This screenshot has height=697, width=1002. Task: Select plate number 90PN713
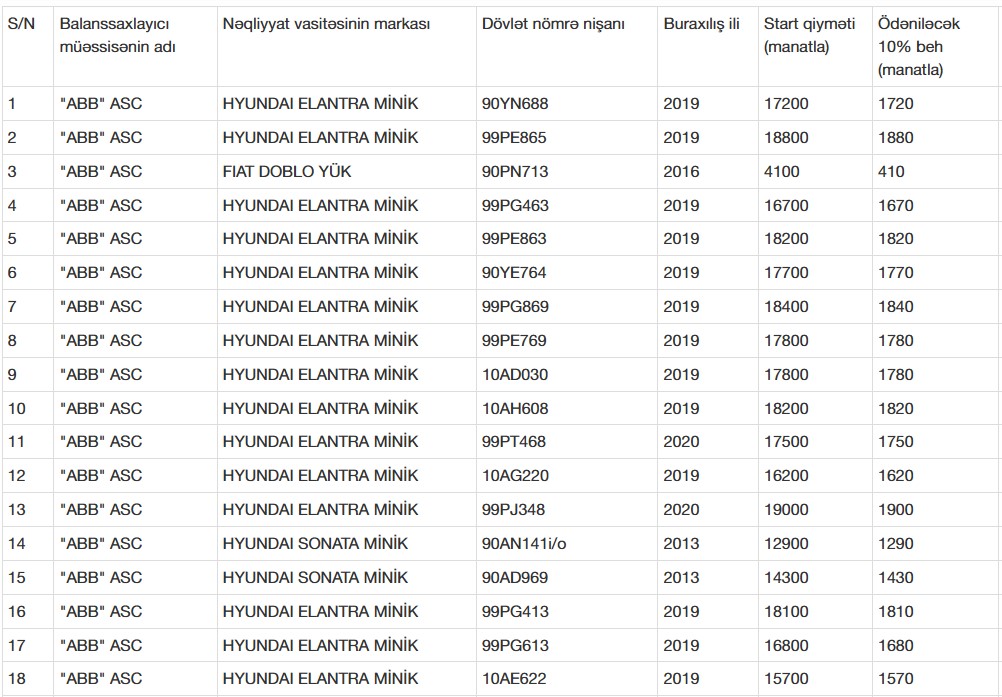coord(515,171)
